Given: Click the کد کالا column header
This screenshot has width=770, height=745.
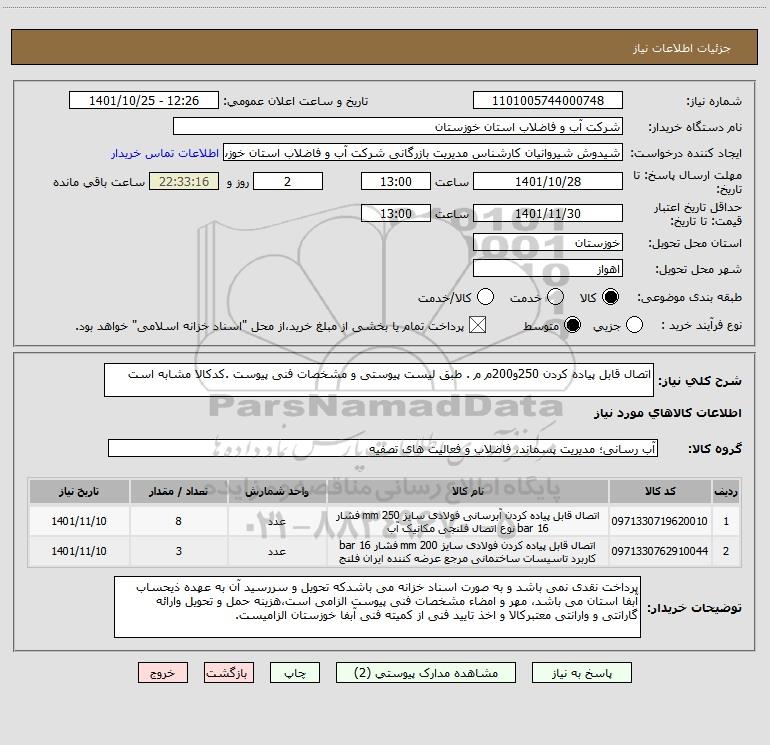Looking at the screenshot, I should tap(660, 491).
